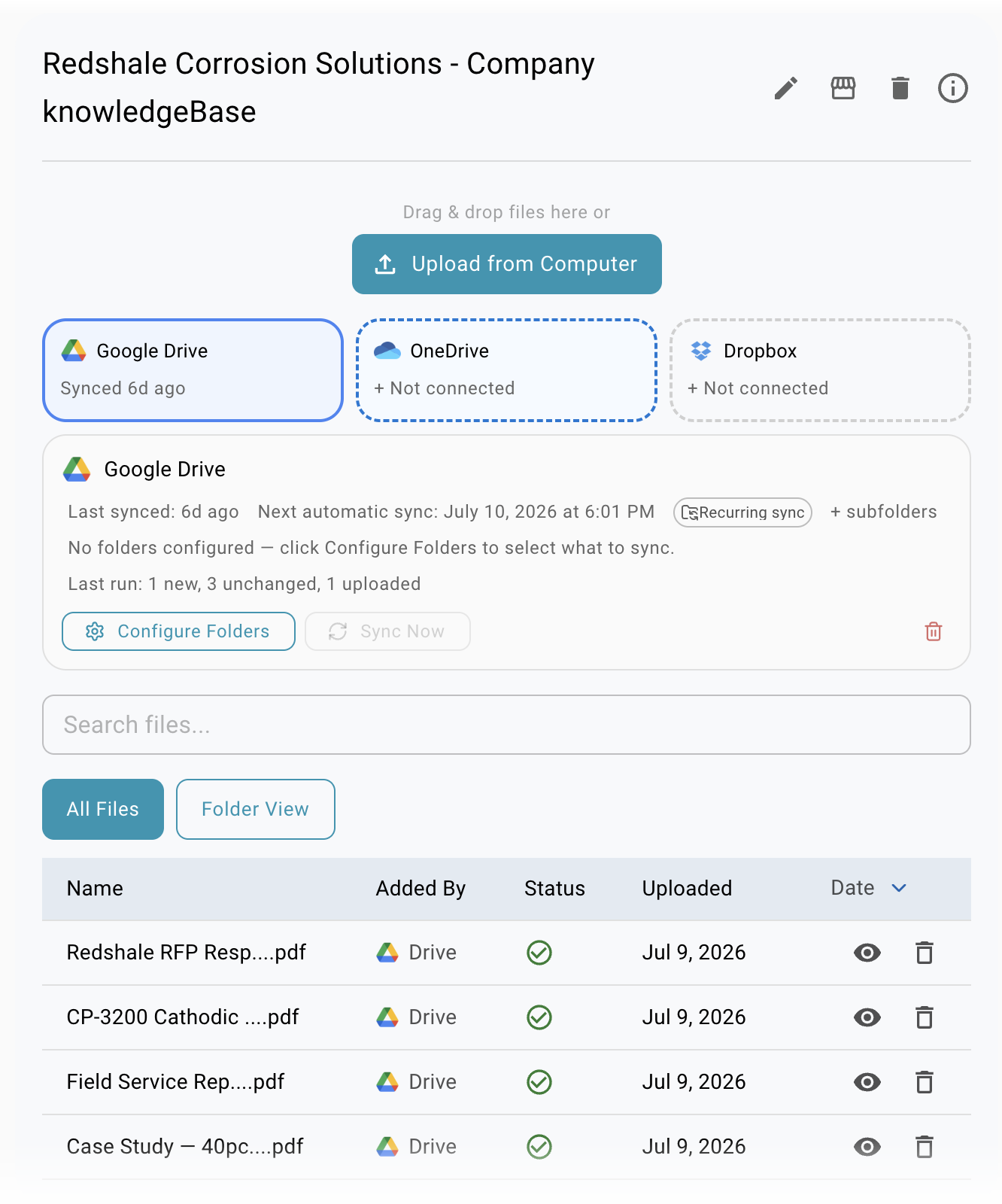The height and width of the screenshot is (1204, 1002).
Task: Click the Added By column header
Action: [421, 889]
